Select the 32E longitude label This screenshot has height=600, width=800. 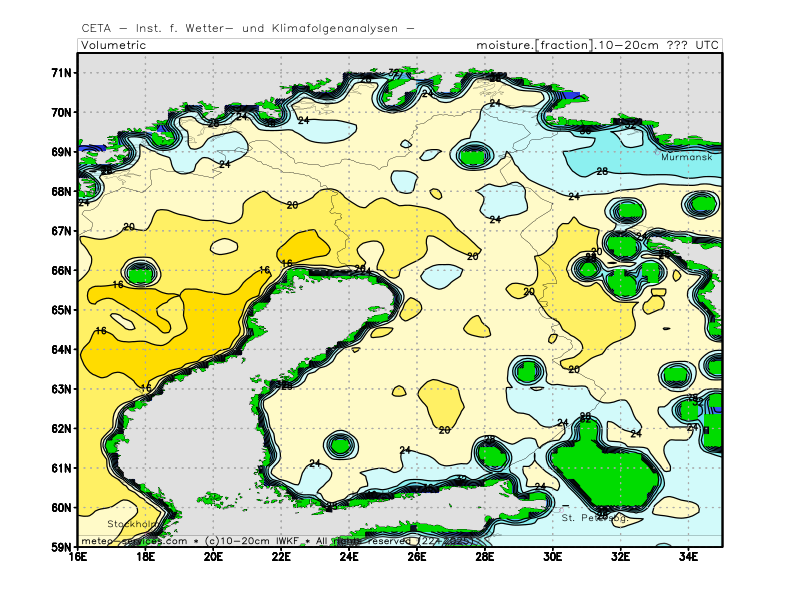(620, 556)
